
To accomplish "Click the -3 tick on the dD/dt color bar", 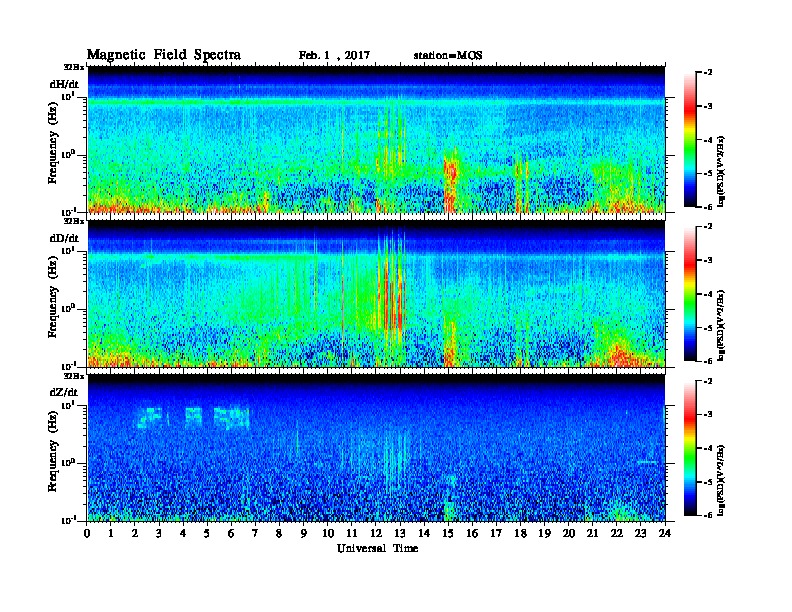I will pyautogui.click(x=708, y=260).
